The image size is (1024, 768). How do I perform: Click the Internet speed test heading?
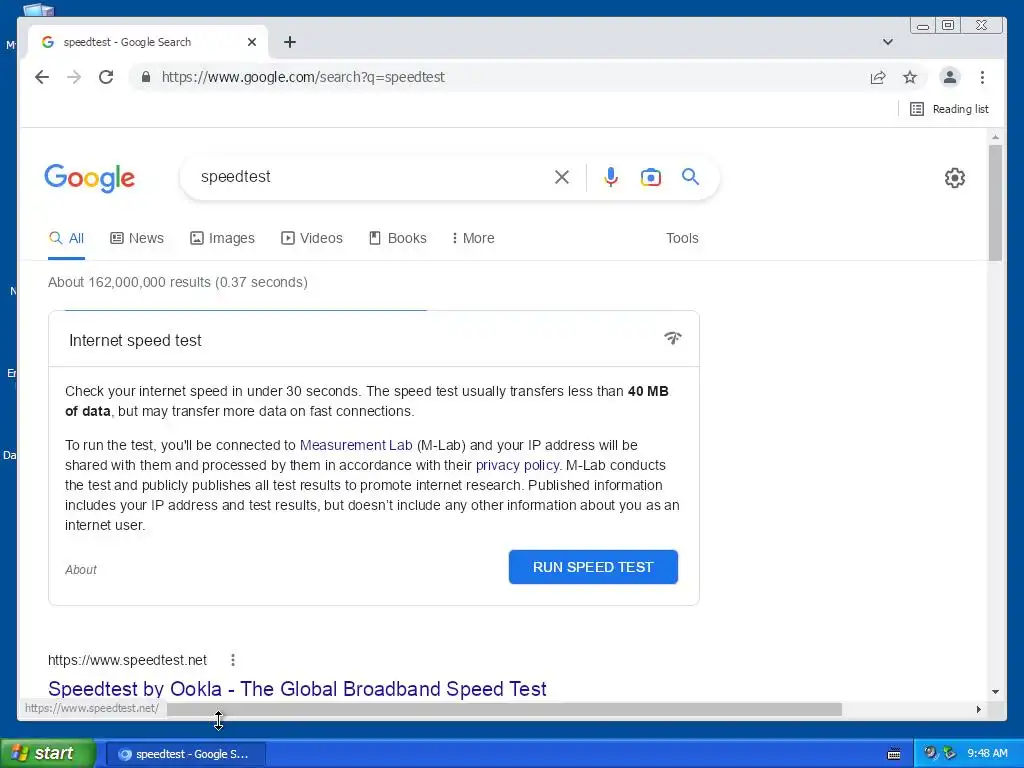(x=135, y=341)
